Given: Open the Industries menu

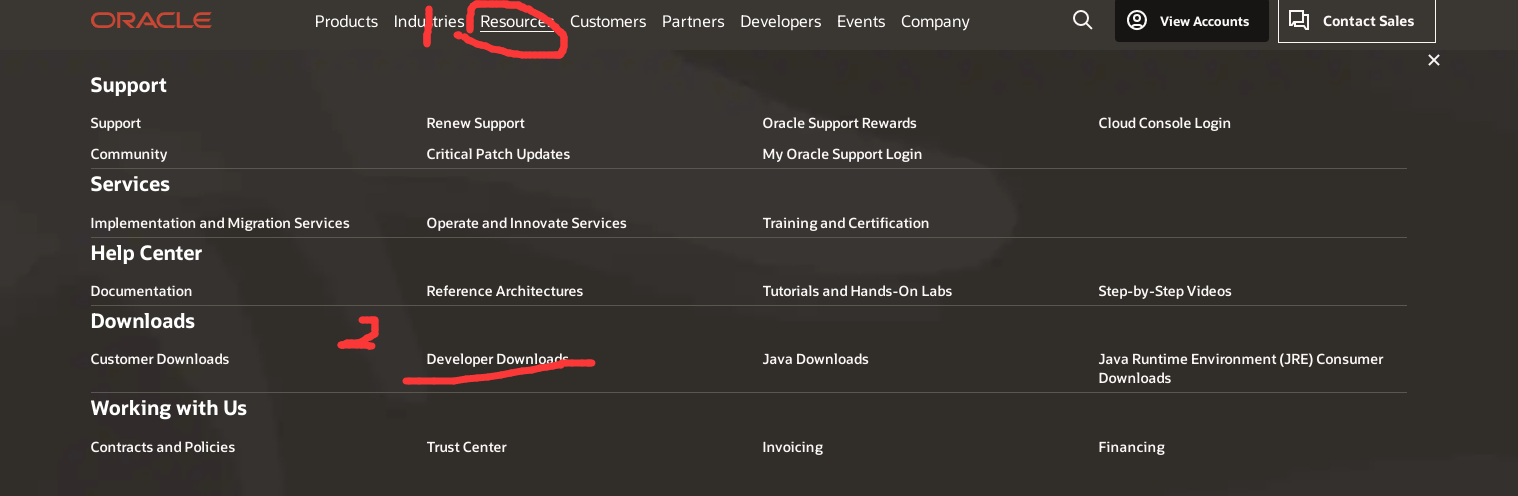Looking at the screenshot, I should 429,21.
